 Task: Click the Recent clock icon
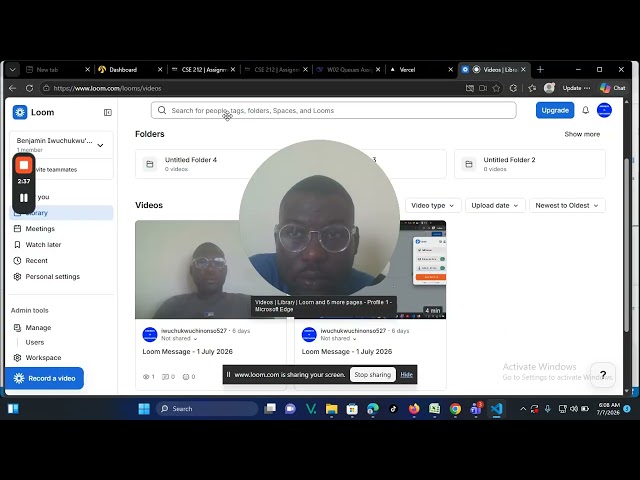(17, 260)
